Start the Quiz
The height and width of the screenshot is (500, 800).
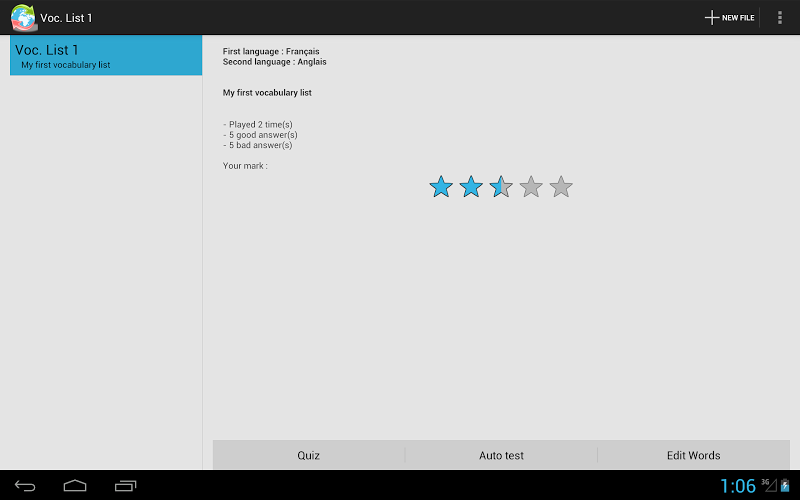[x=309, y=455]
